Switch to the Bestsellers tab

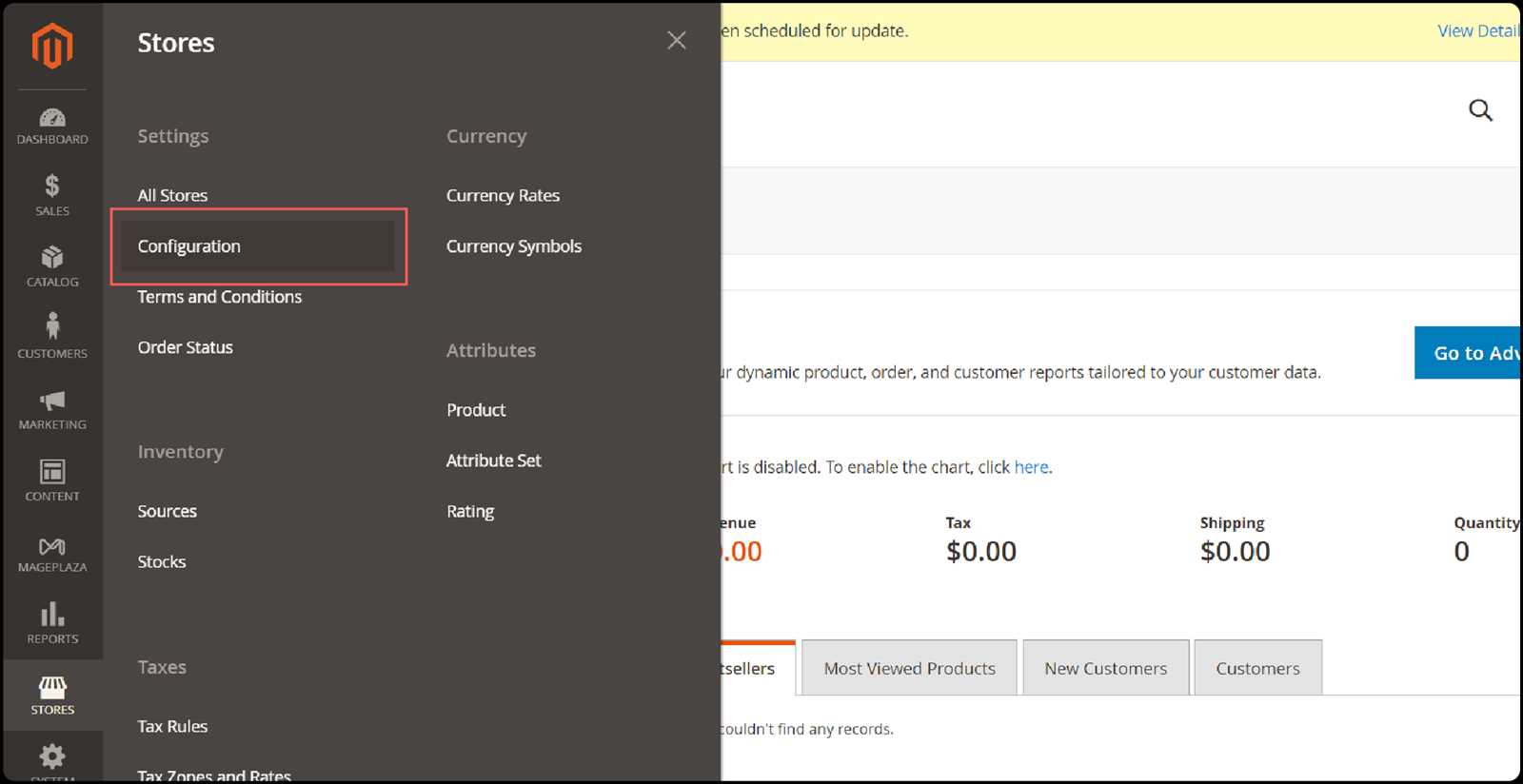point(758,668)
